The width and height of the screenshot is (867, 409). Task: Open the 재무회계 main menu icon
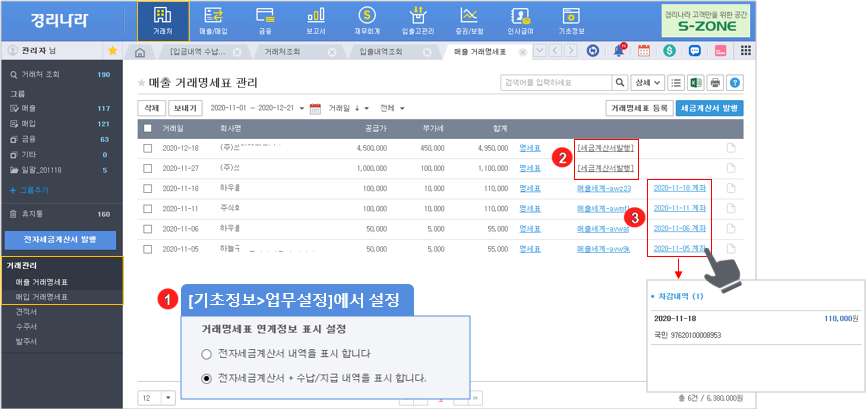tap(367, 20)
